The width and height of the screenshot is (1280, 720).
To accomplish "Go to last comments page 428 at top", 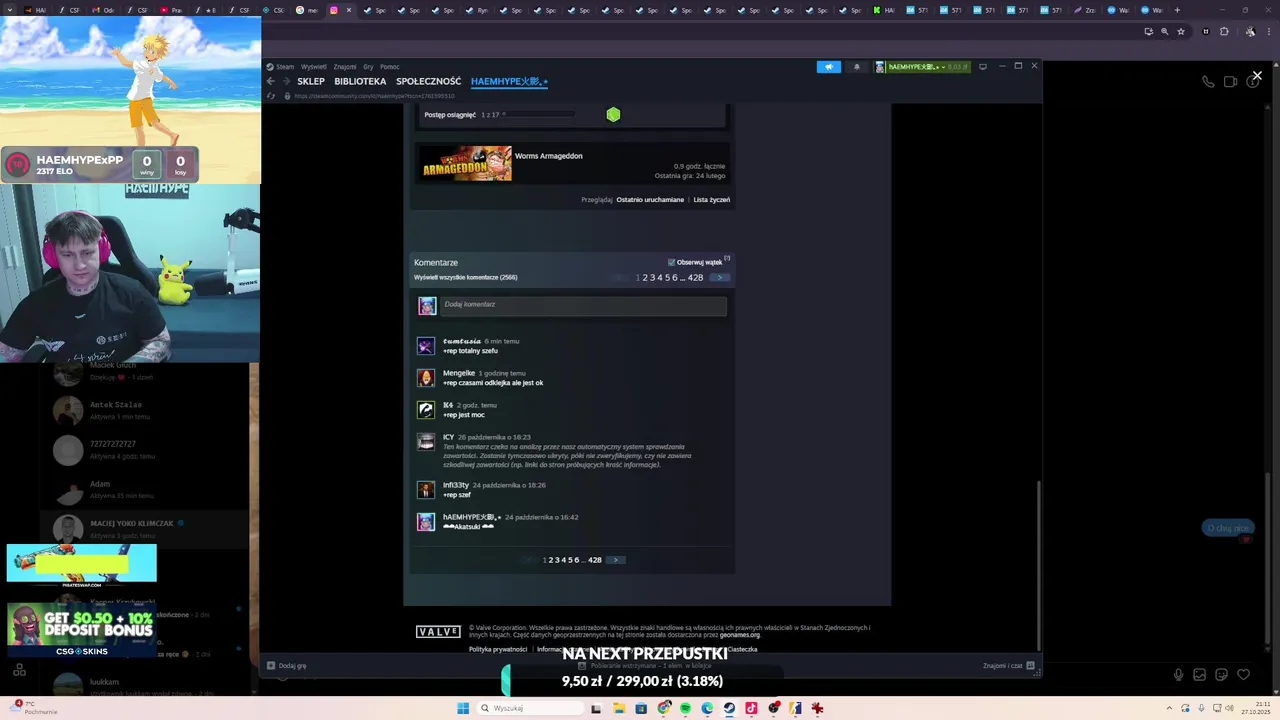I will 695,277.
